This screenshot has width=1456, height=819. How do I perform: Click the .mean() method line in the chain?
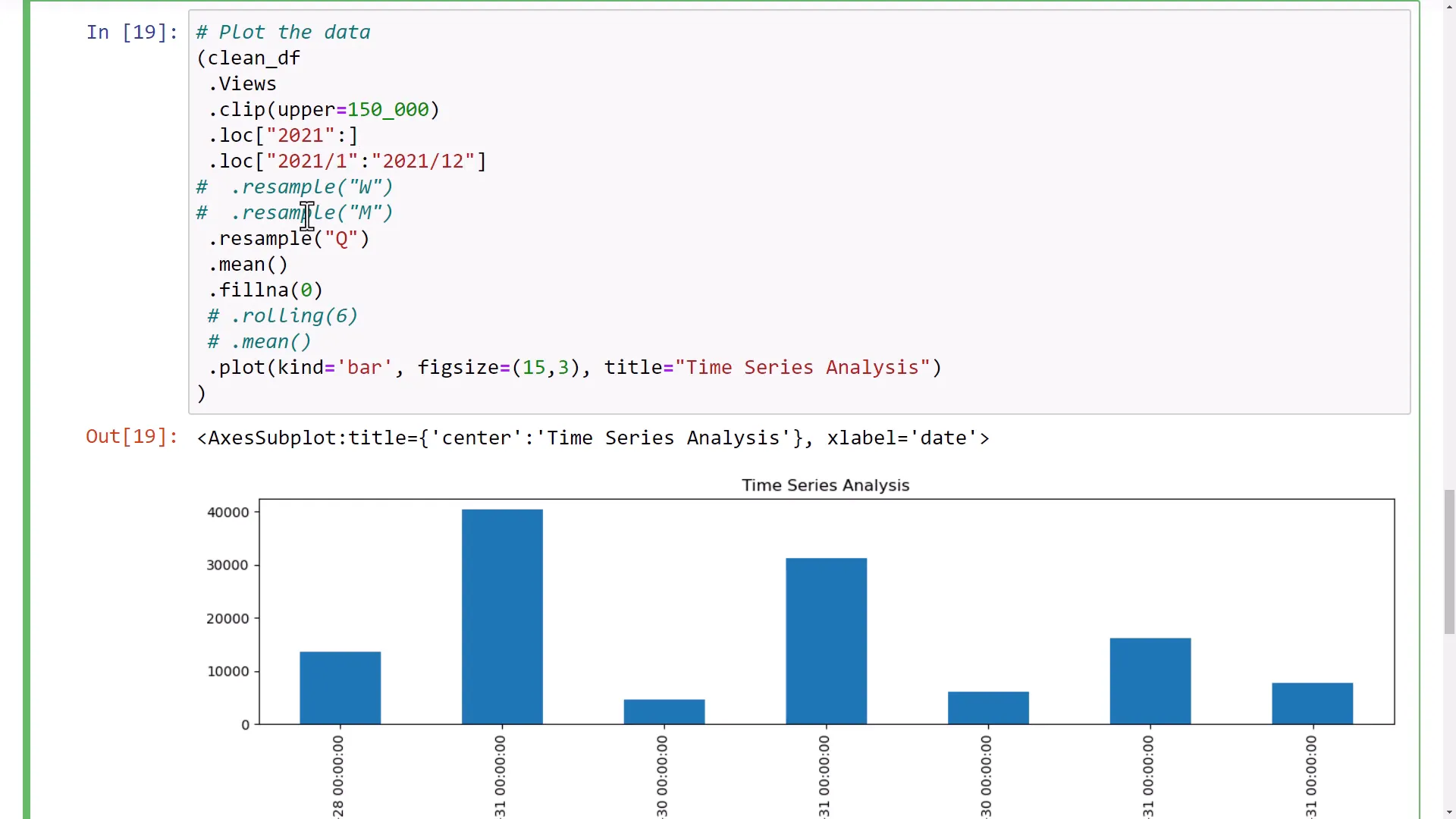(248, 265)
